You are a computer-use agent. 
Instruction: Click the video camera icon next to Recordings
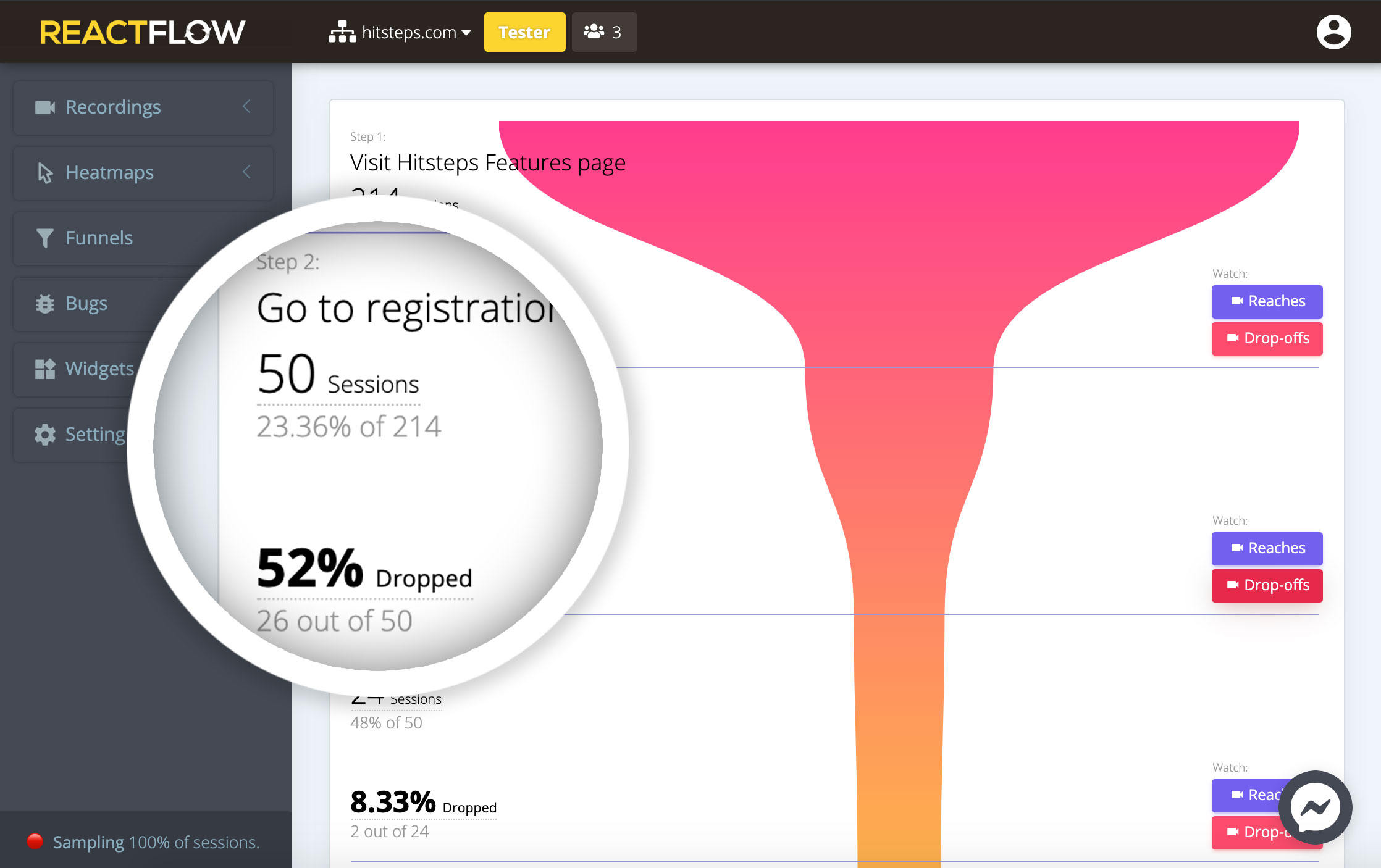45,107
